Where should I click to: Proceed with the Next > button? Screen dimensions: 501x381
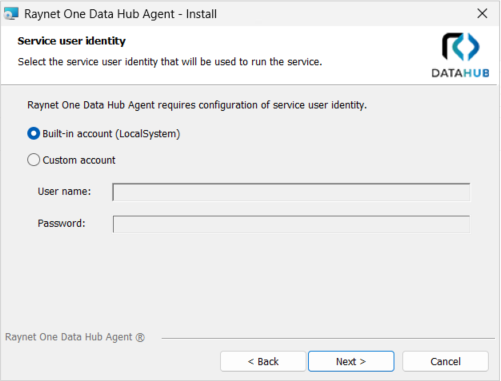(x=351, y=361)
